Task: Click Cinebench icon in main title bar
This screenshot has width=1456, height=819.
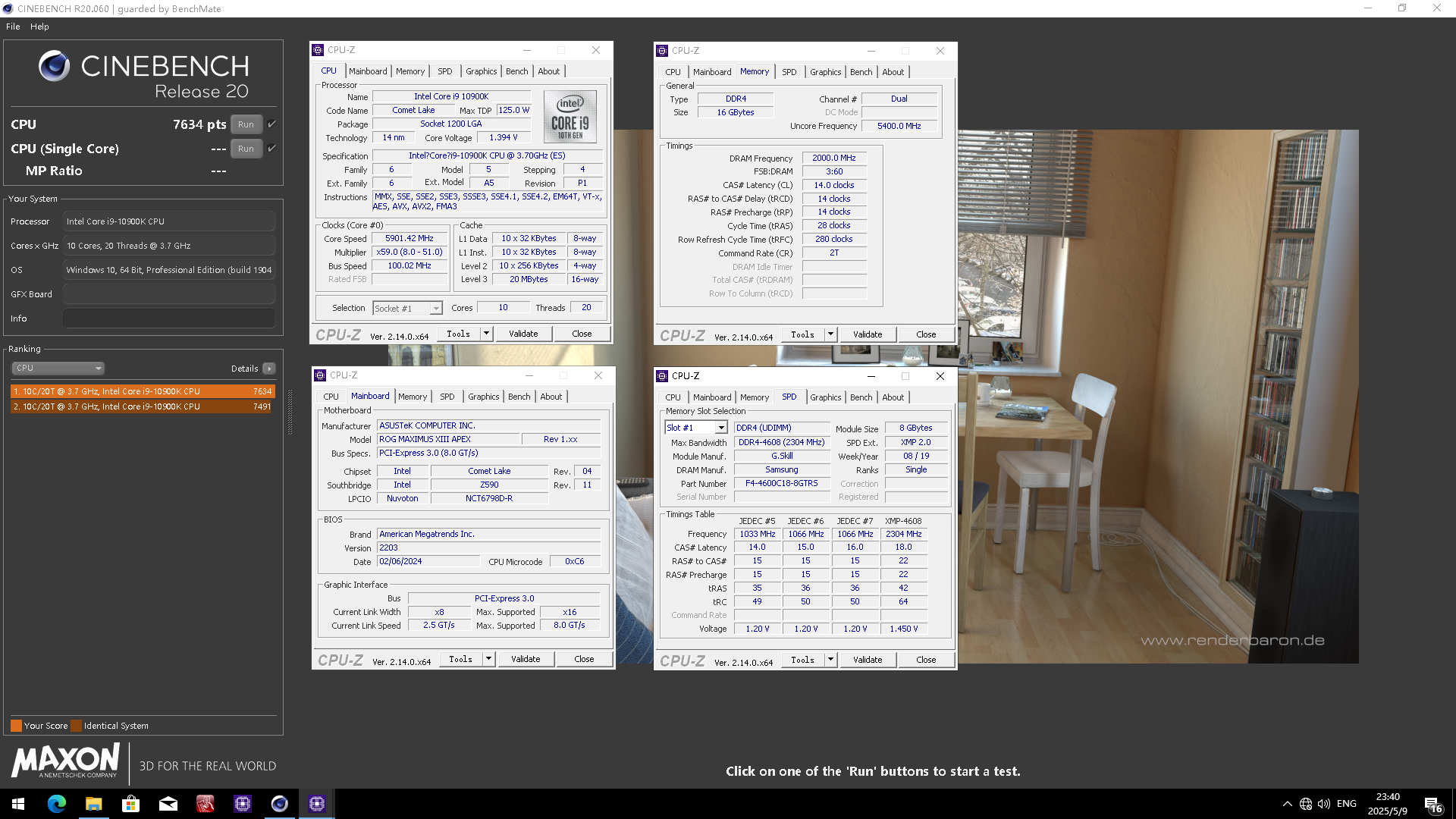Action: tap(8, 8)
